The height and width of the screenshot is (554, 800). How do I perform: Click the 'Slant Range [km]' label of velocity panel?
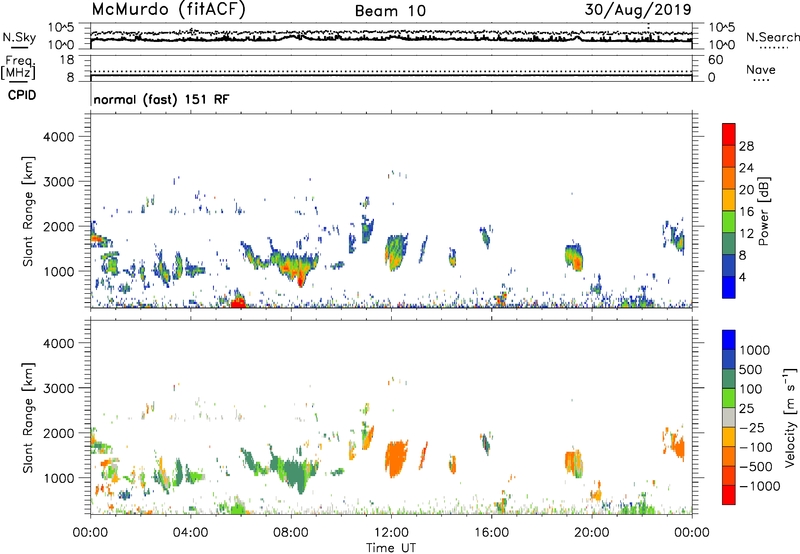point(28,418)
